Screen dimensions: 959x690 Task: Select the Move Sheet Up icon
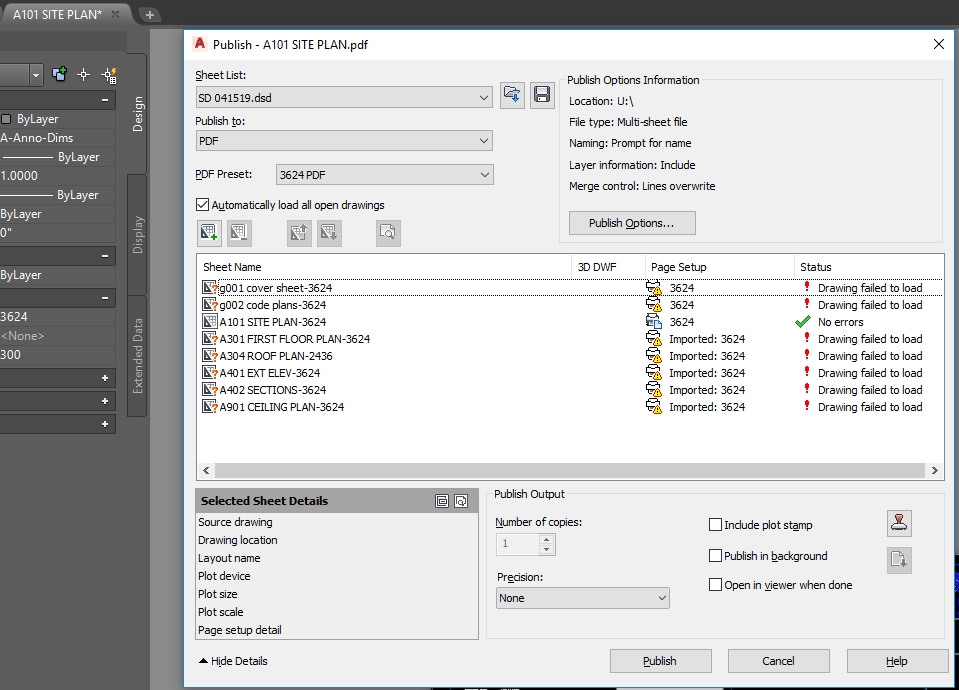298,232
